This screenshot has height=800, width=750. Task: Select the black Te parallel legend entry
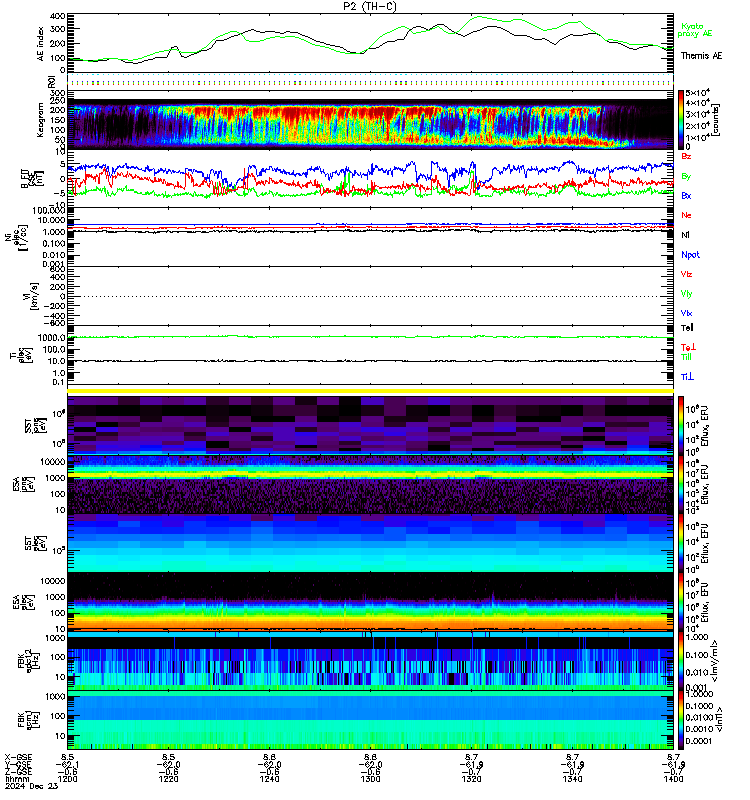pyautogui.click(x=687, y=328)
